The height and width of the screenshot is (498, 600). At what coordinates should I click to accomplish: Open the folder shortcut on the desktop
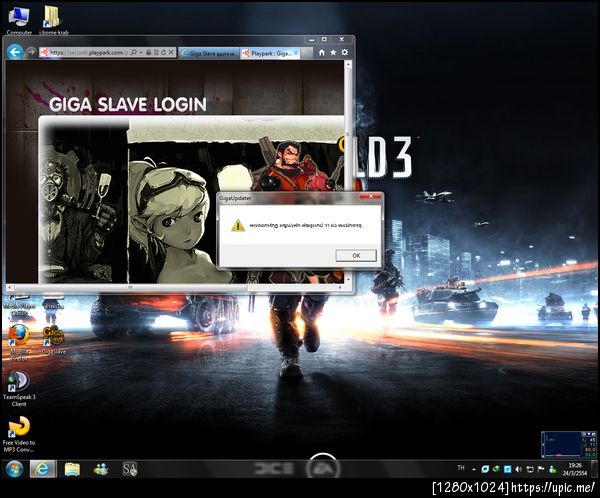[54, 19]
